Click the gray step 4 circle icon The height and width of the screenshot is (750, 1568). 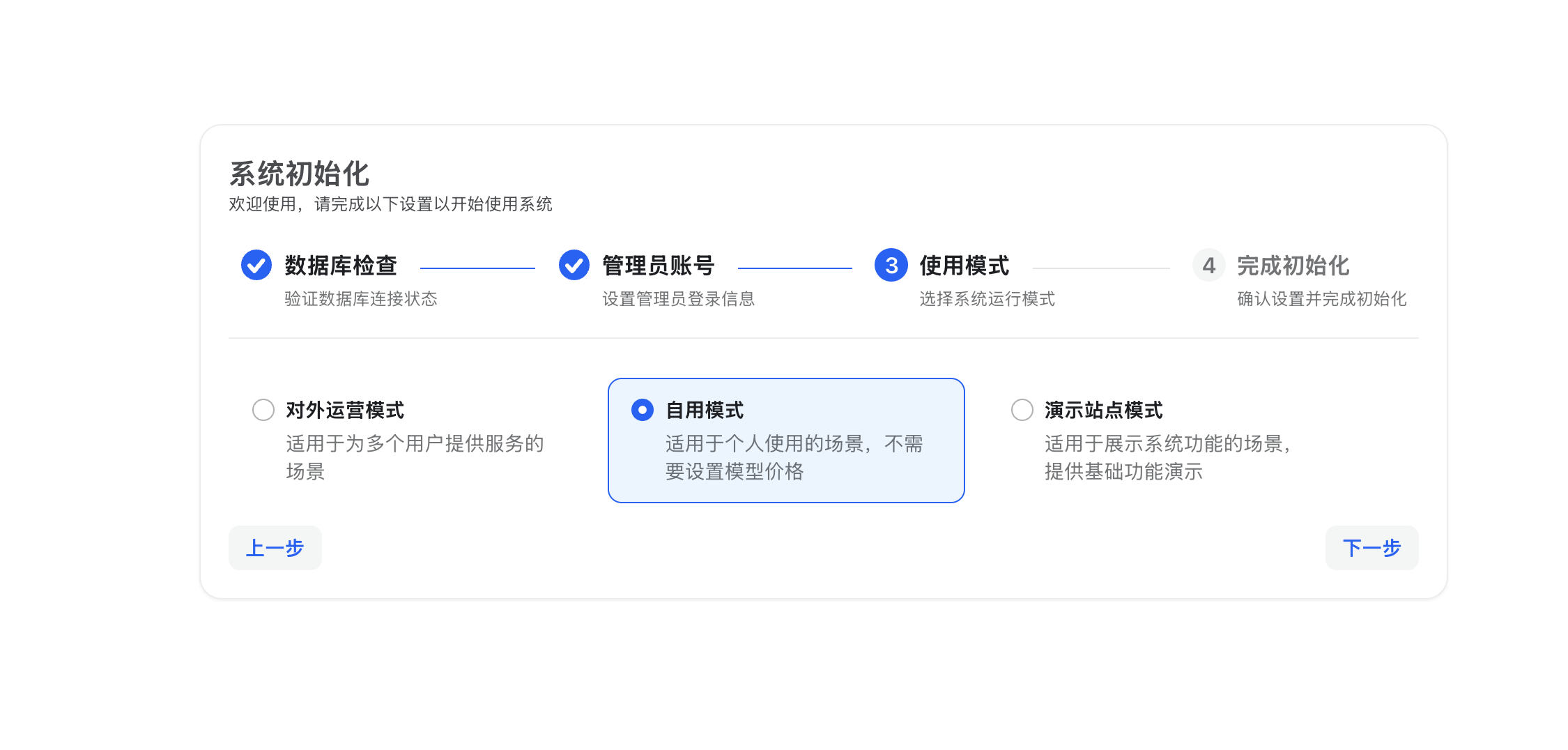point(1209,265)
